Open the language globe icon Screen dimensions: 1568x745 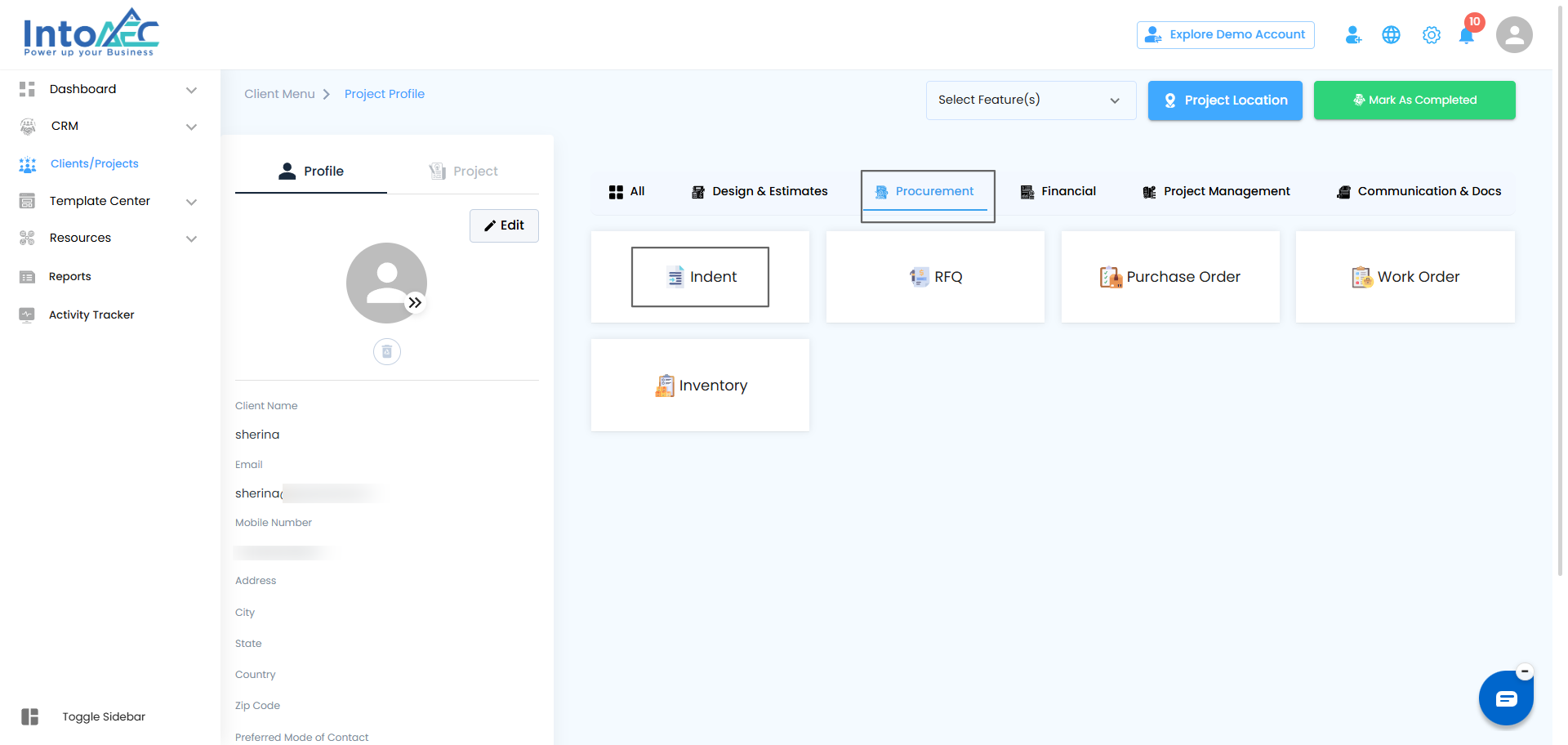coord(1391,35)
